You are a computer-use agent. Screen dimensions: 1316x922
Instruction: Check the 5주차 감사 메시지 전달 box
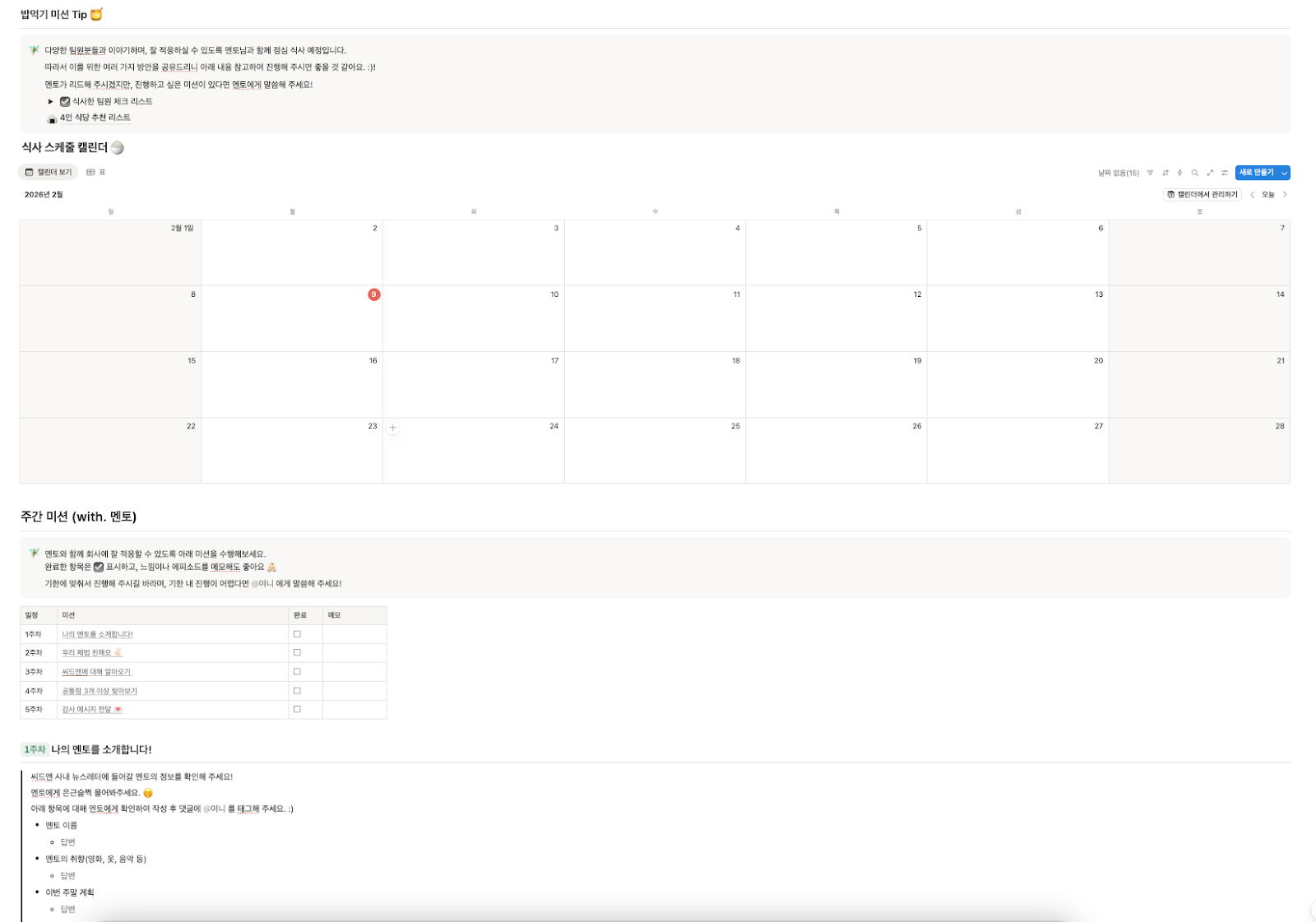(297, 708)
